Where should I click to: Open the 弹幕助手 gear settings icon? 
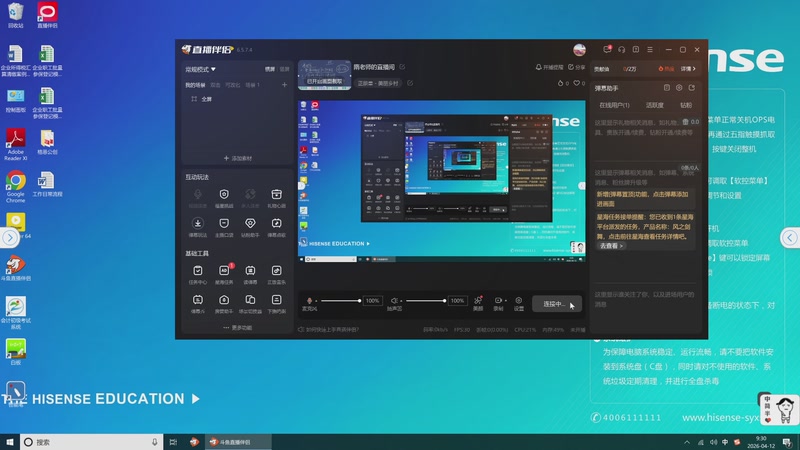click(x=679, y=88)
